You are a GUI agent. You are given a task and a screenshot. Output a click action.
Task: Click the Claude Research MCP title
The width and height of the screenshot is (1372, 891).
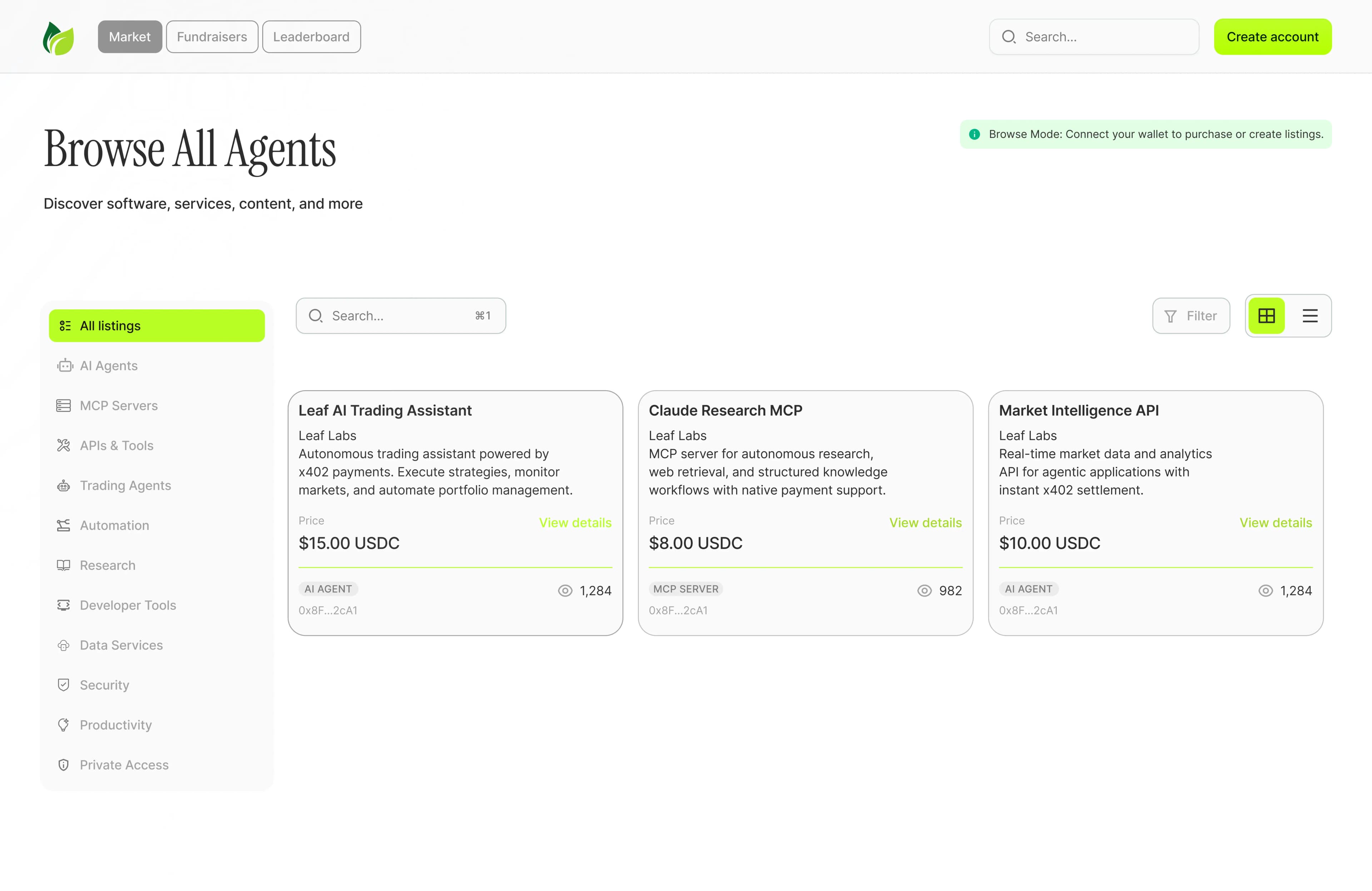[725, 410]
